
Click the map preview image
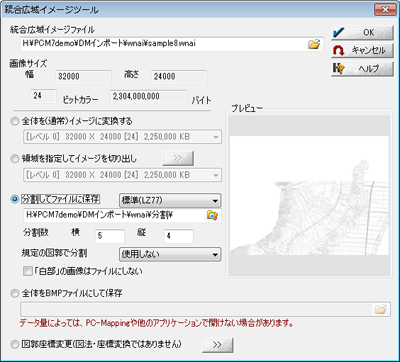[308, 196]
